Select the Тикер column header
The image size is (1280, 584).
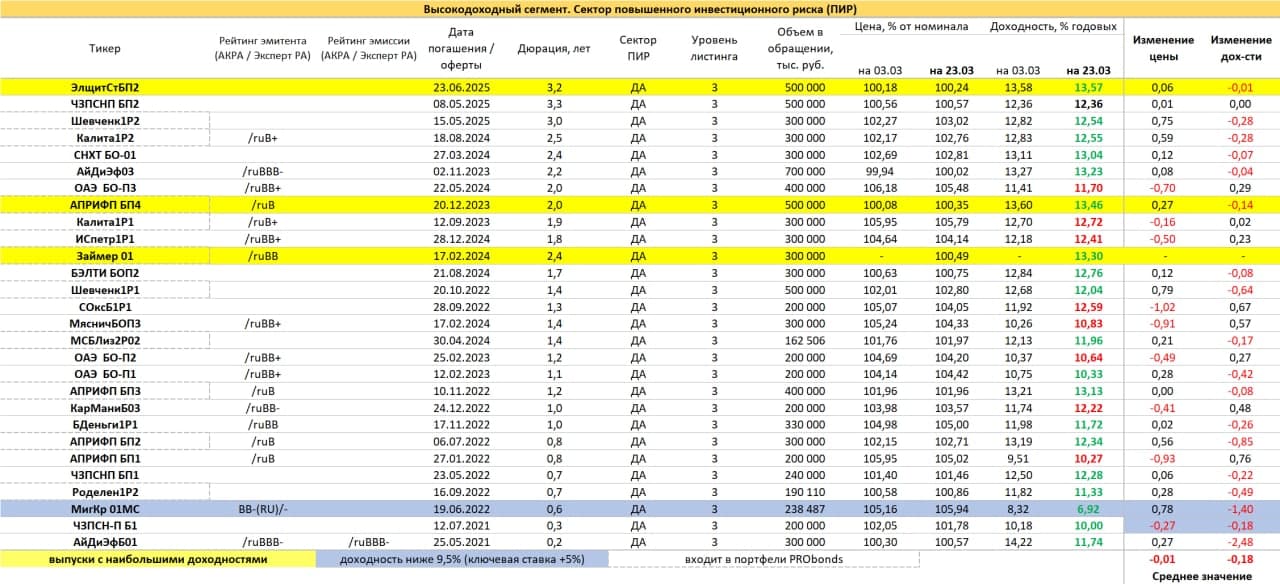tap(105, 48)
